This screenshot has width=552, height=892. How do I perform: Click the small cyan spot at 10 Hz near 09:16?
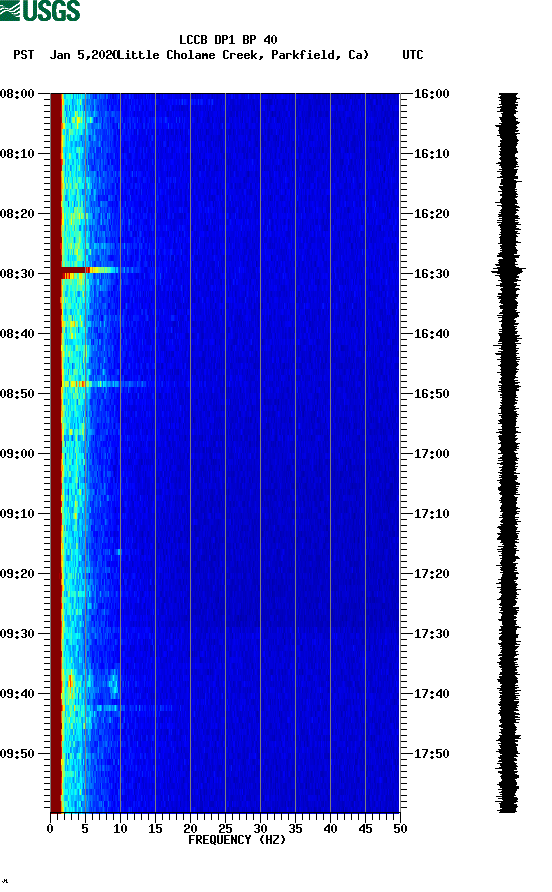coord(119,552)
